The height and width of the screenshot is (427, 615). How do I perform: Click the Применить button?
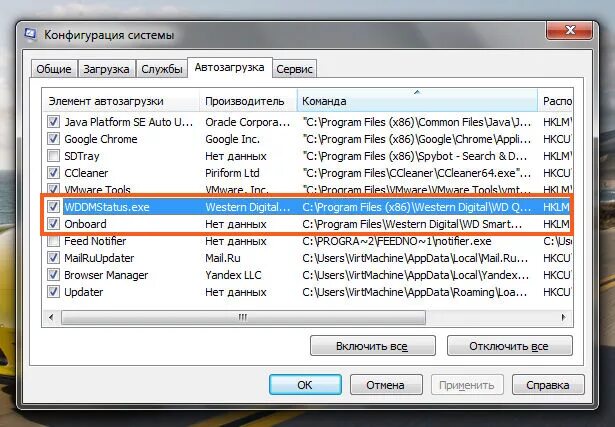[x=467, y=385]
